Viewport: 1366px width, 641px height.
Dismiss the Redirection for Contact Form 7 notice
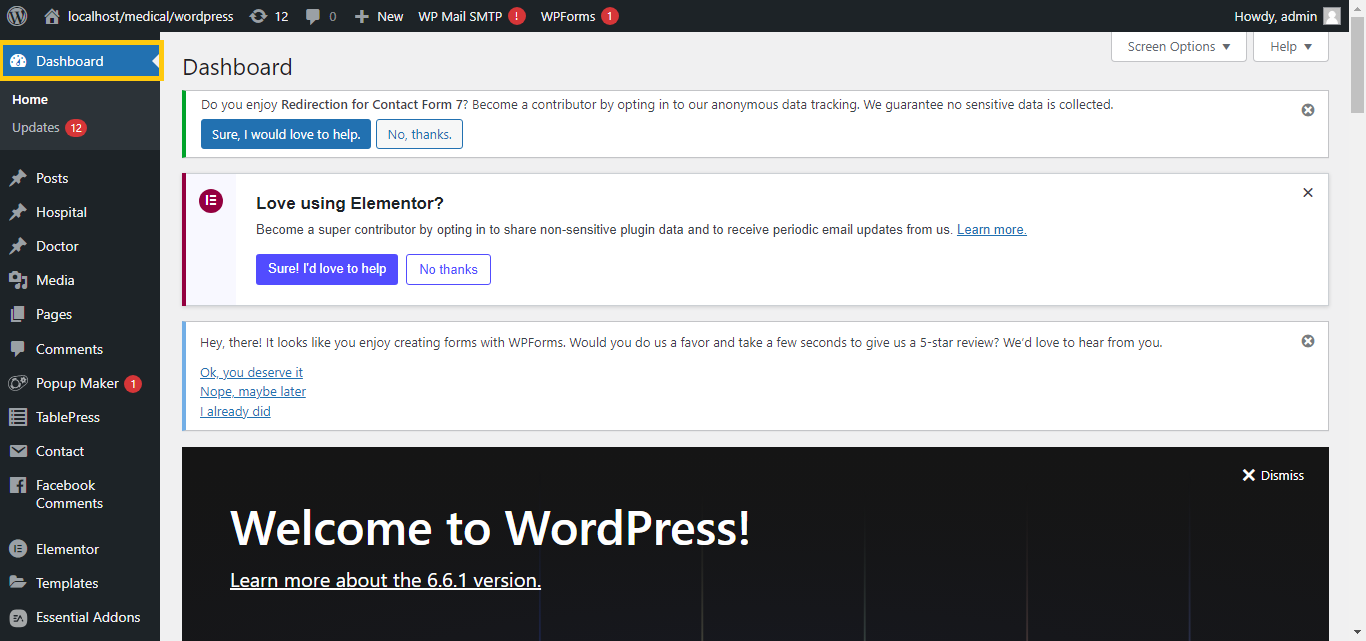1307,110
